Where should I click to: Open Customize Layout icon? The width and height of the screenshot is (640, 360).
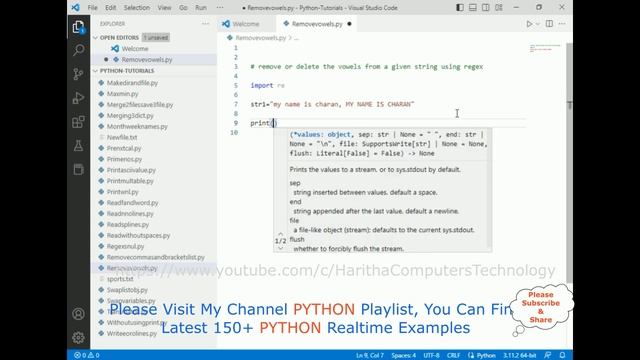click(499, 7)
